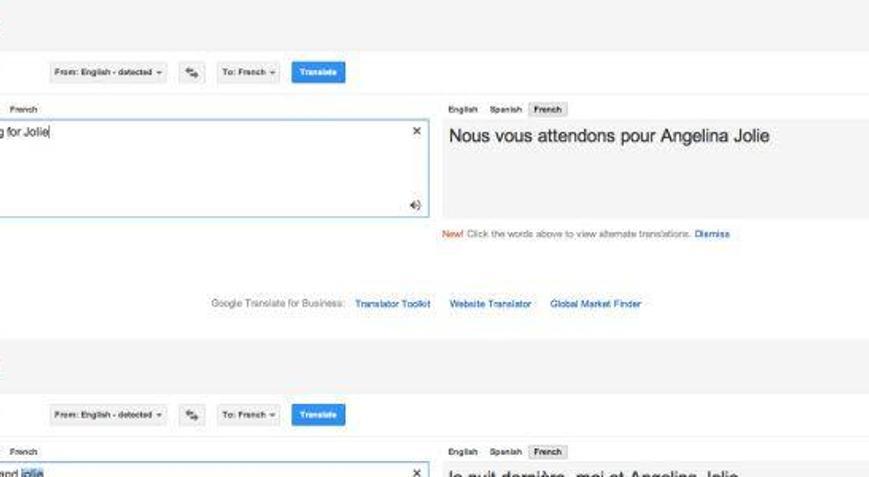Expand lower 'From: English - detected' dropdown
Screen dimensions: 869x477
(x=109, y=415)
